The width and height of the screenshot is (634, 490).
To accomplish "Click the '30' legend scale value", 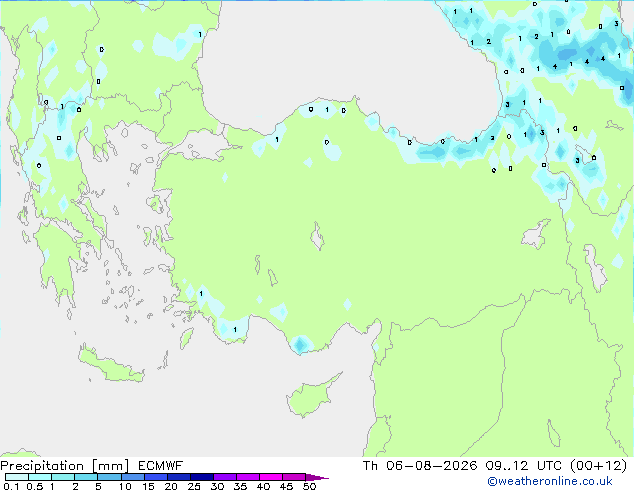I will tap(217, 486).
